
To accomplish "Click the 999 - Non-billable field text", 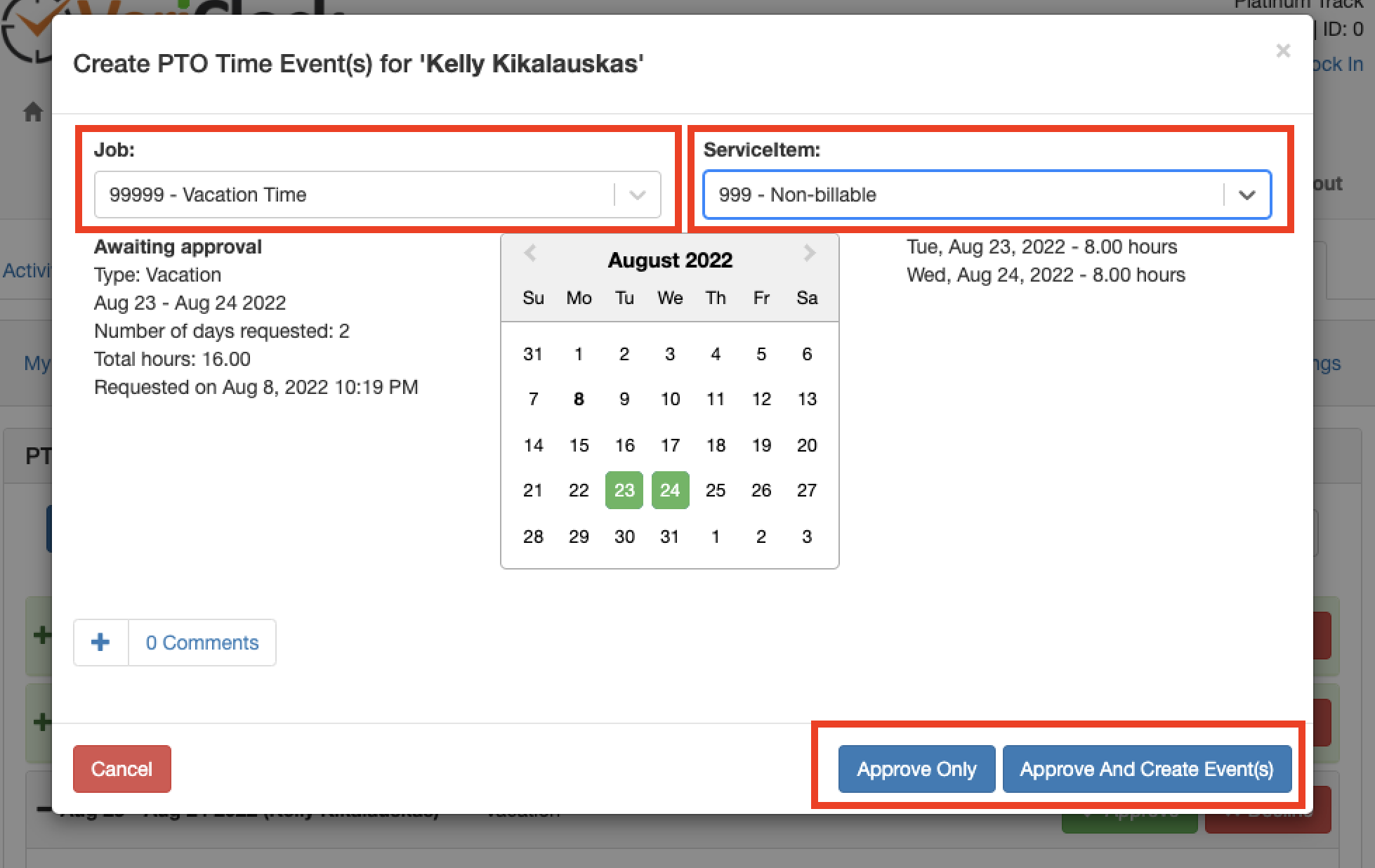I will tap(797, 195).
